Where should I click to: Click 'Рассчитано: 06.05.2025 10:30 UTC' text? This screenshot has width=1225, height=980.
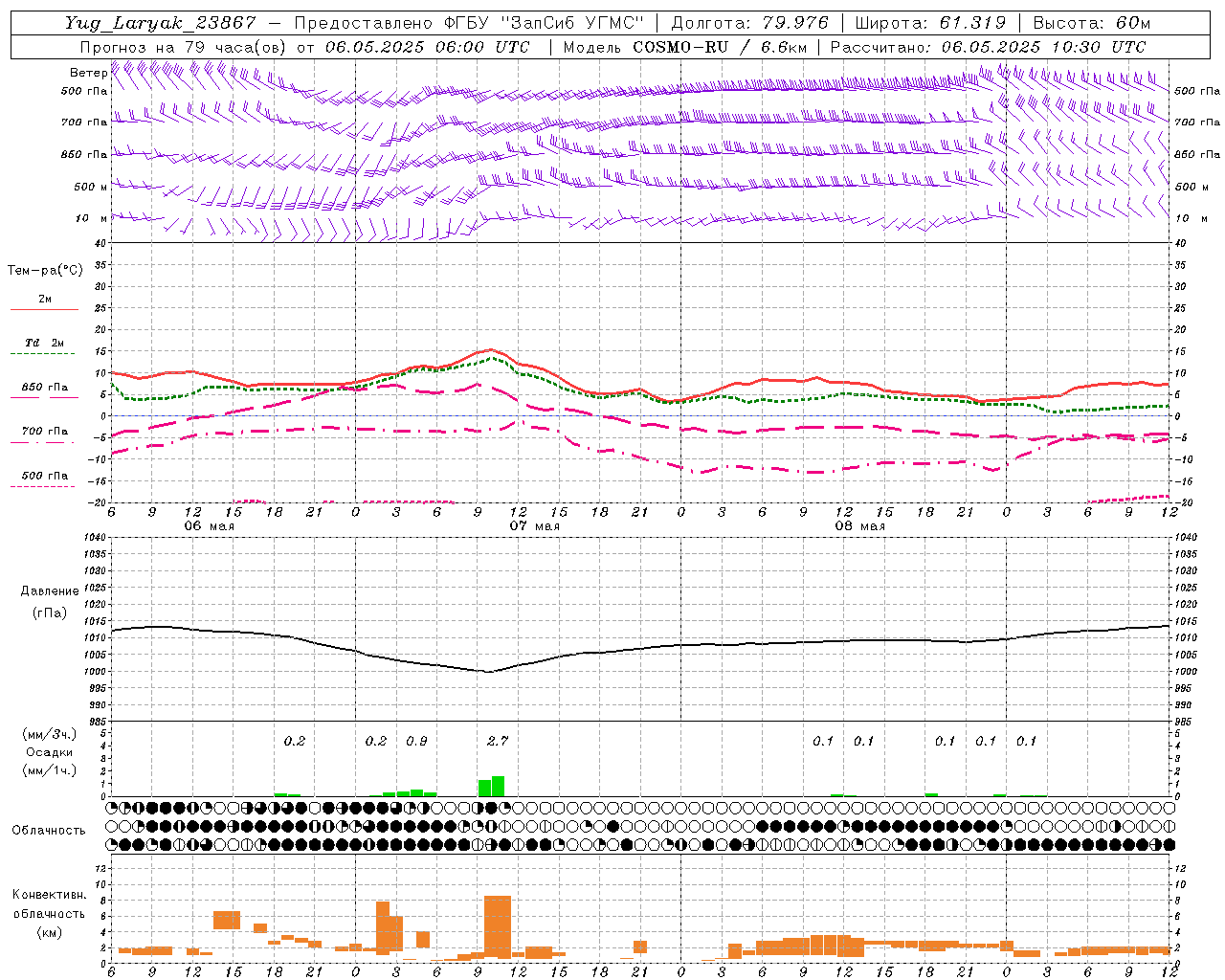coord(988,47)
